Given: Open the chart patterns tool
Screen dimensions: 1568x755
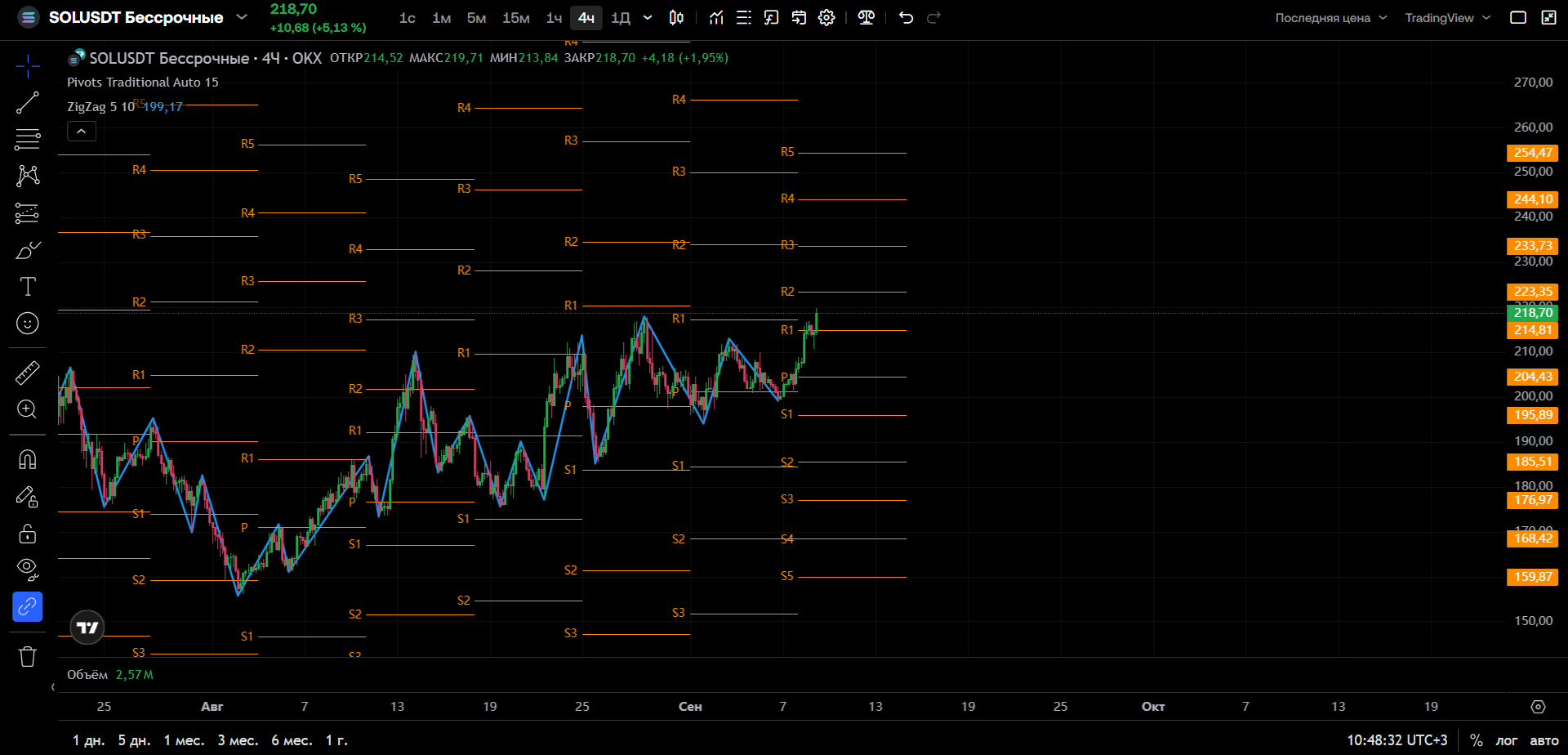Looking at the screenshot, I should [28, 176].
